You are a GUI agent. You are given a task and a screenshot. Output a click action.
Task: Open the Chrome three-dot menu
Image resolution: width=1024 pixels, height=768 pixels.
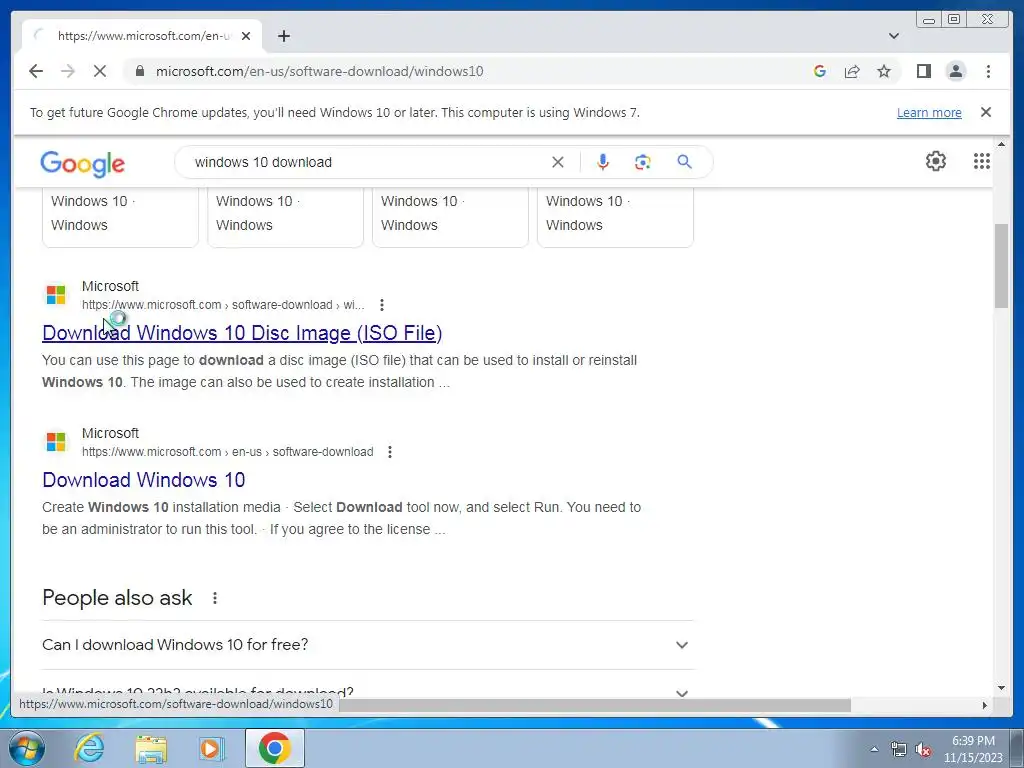click(988, 71)
